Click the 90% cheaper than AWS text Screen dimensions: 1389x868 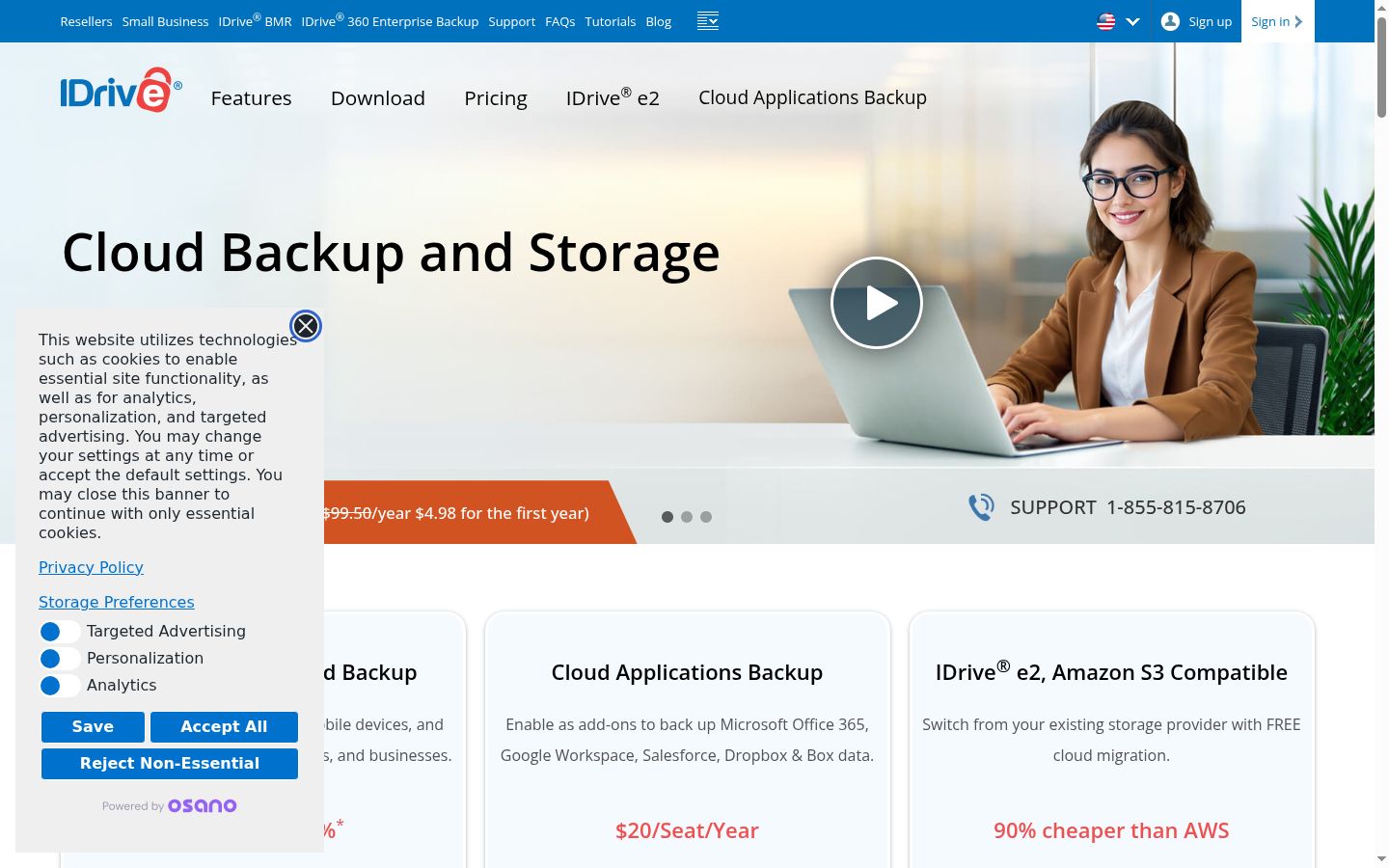coord(1111,830)
